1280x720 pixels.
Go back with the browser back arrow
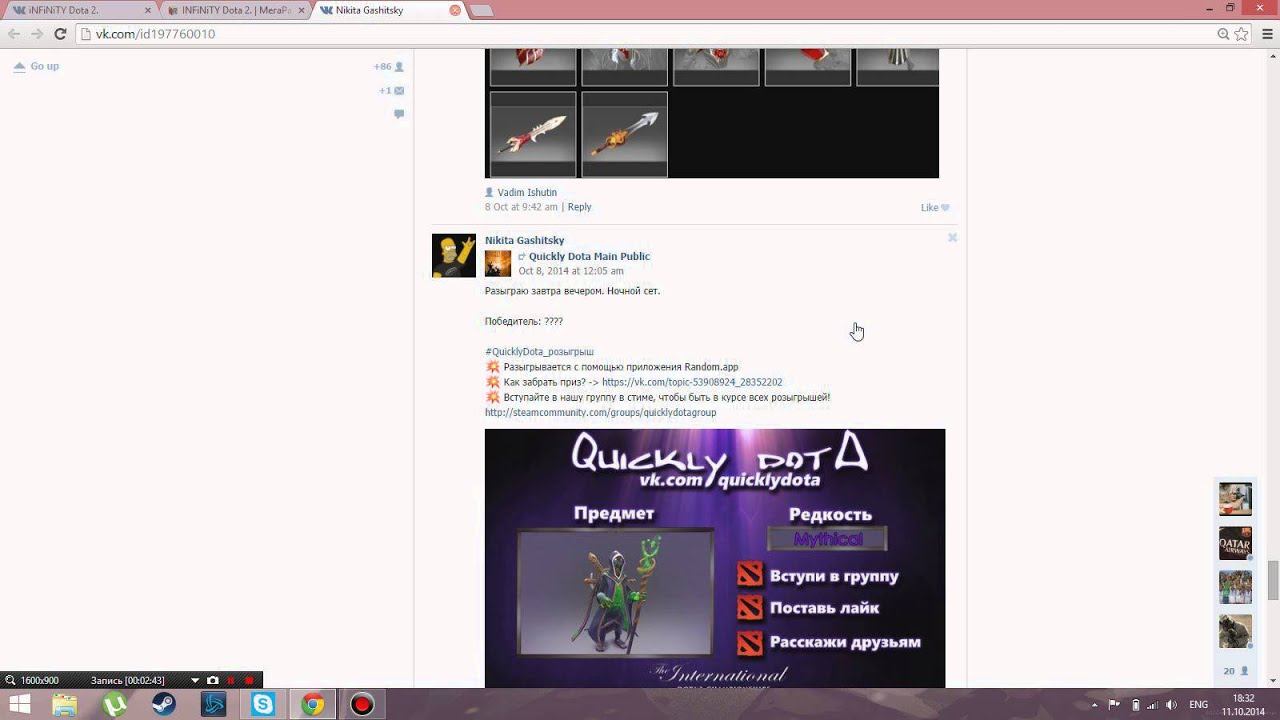[14, 34]
